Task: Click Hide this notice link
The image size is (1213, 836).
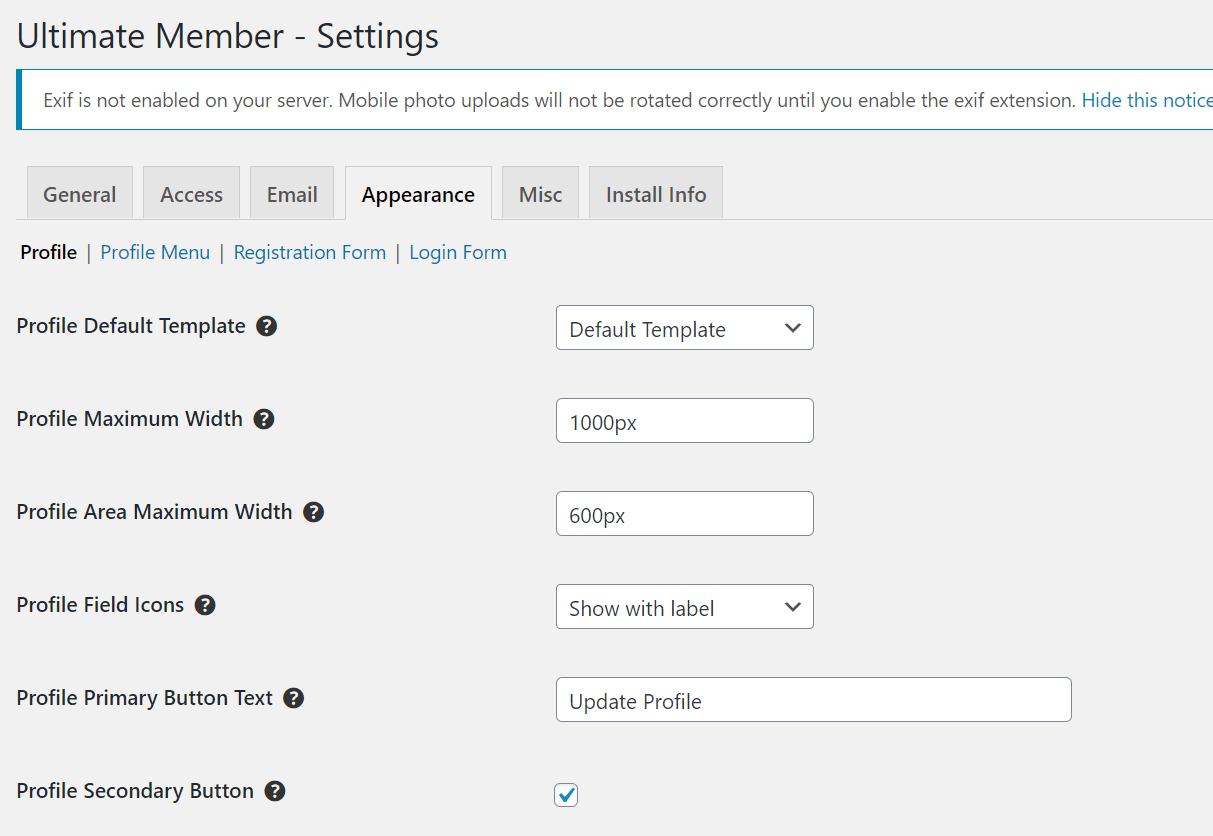Action: tap(1146, 99)
